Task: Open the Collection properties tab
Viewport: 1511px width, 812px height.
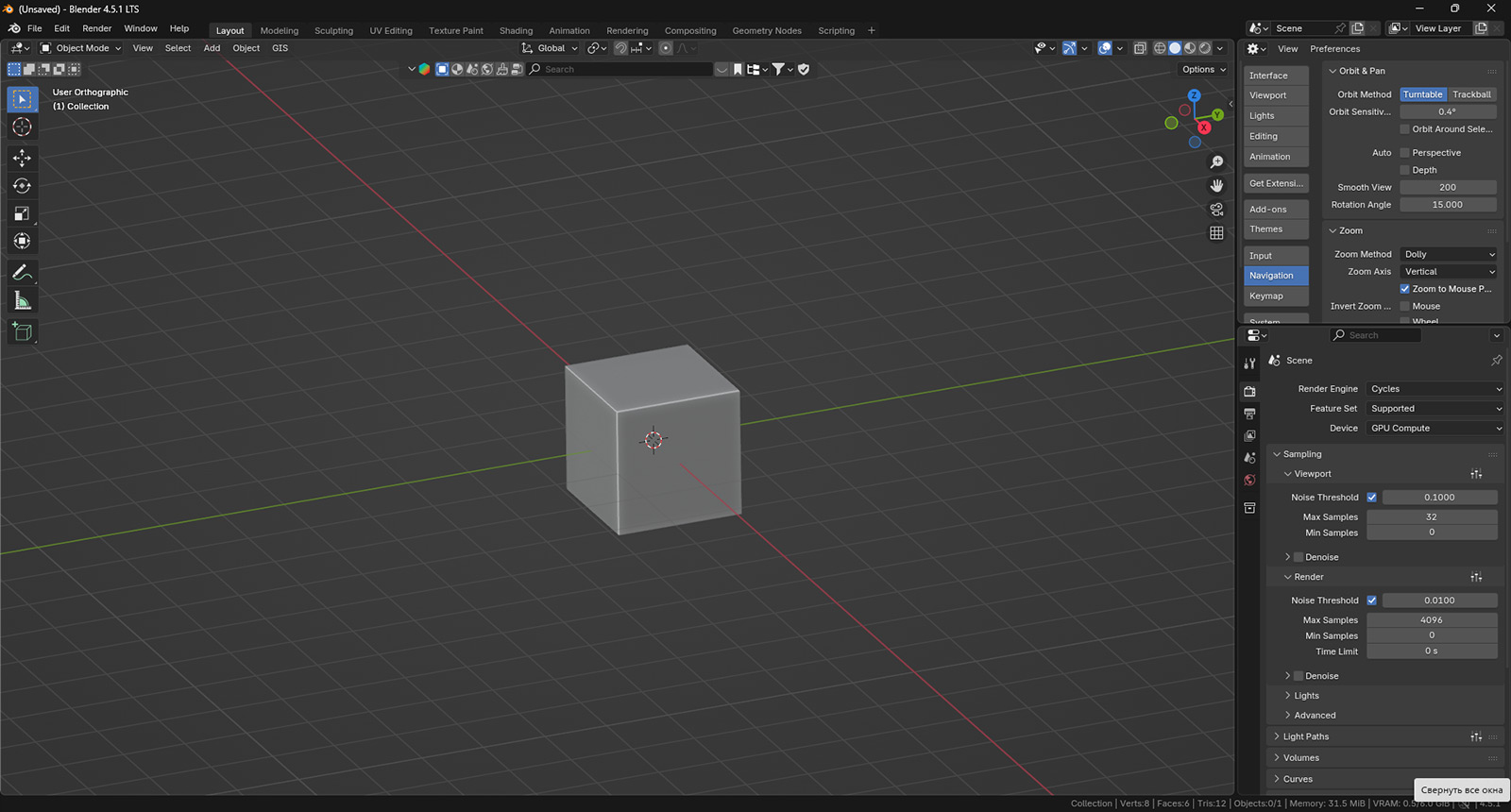Action: click(1249, 508)
